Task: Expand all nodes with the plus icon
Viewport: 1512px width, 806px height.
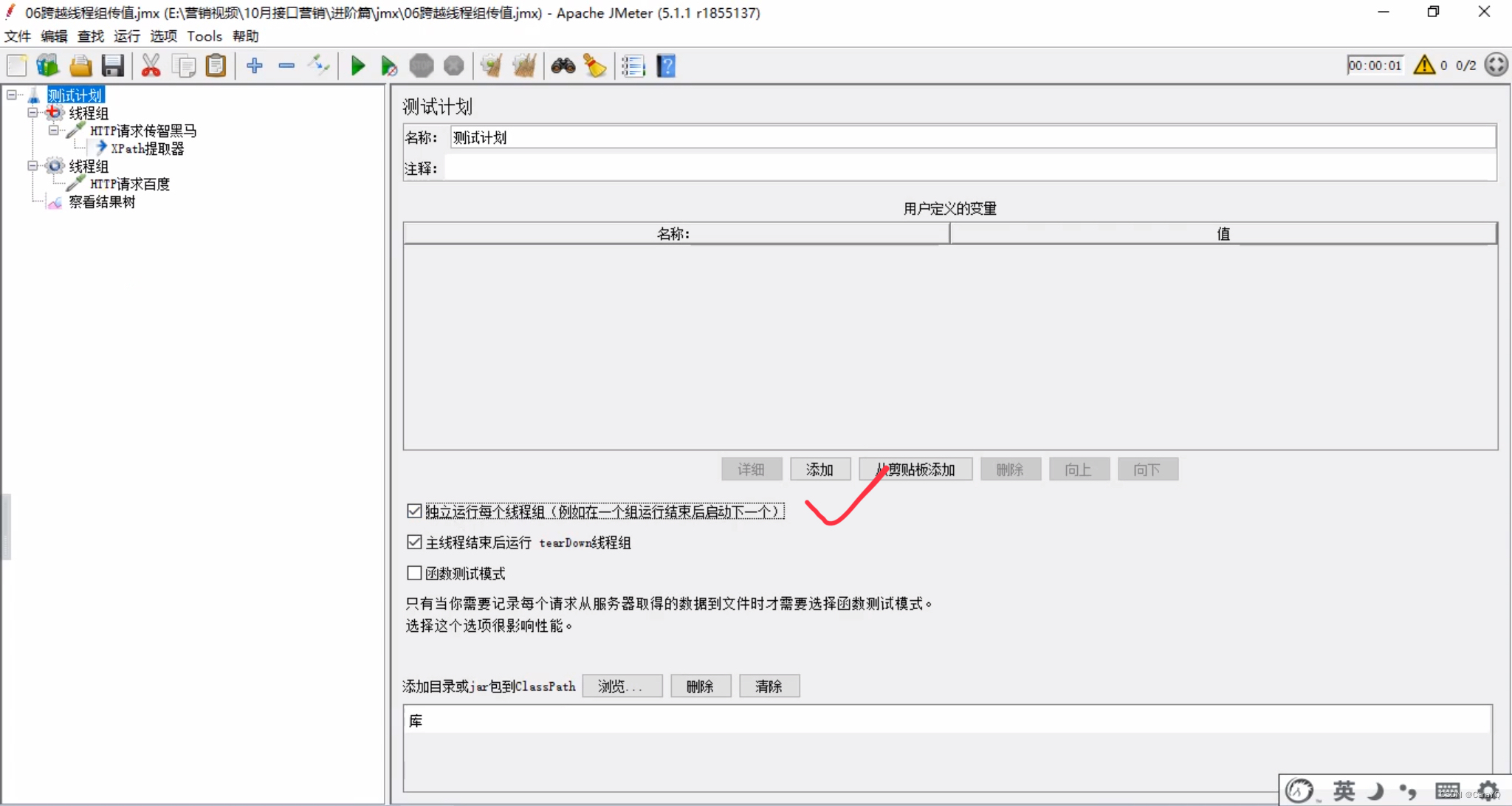Action: [255, 66]
